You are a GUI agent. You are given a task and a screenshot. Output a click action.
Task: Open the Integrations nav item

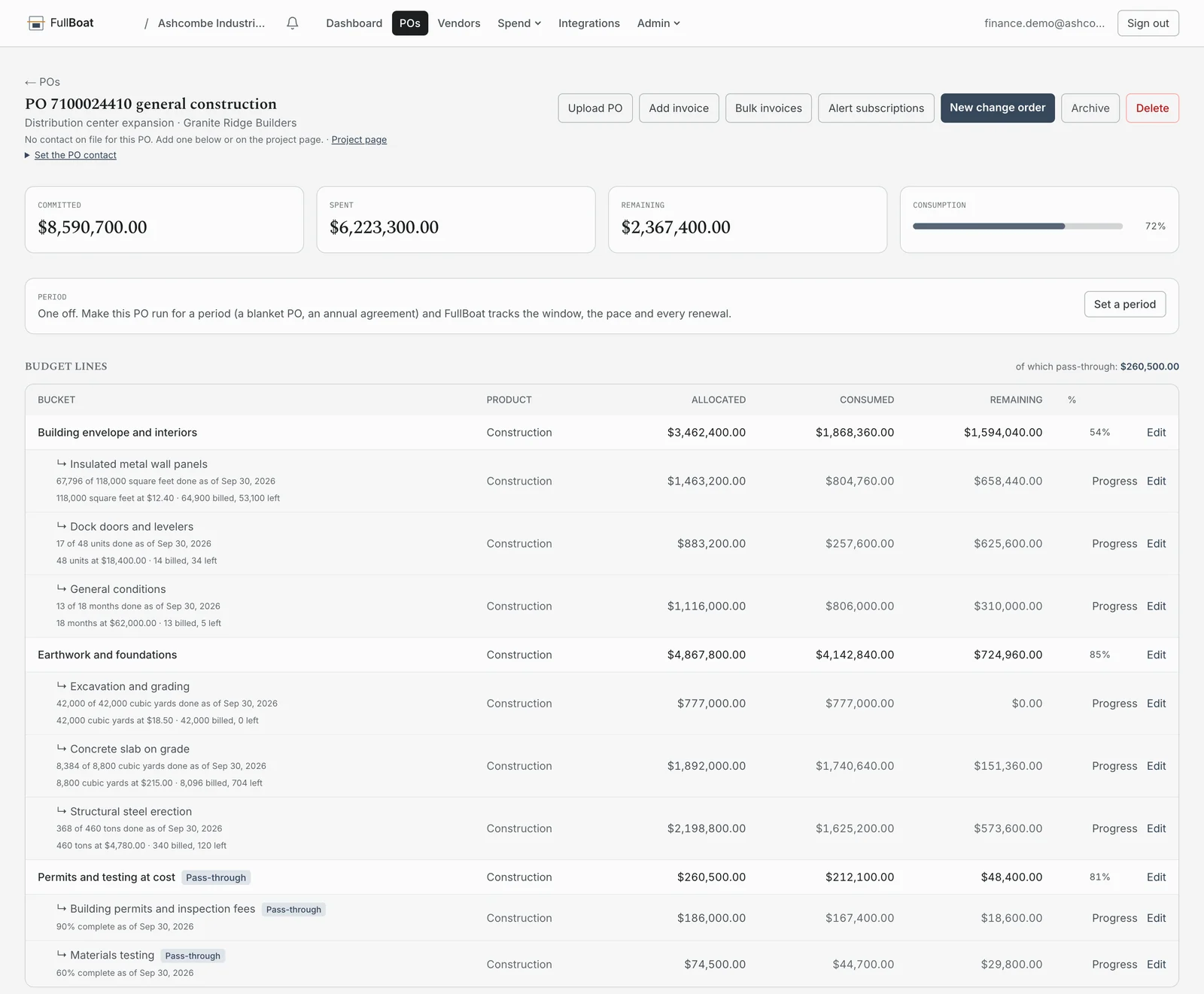pyautogui.click(x=589, y=23)
